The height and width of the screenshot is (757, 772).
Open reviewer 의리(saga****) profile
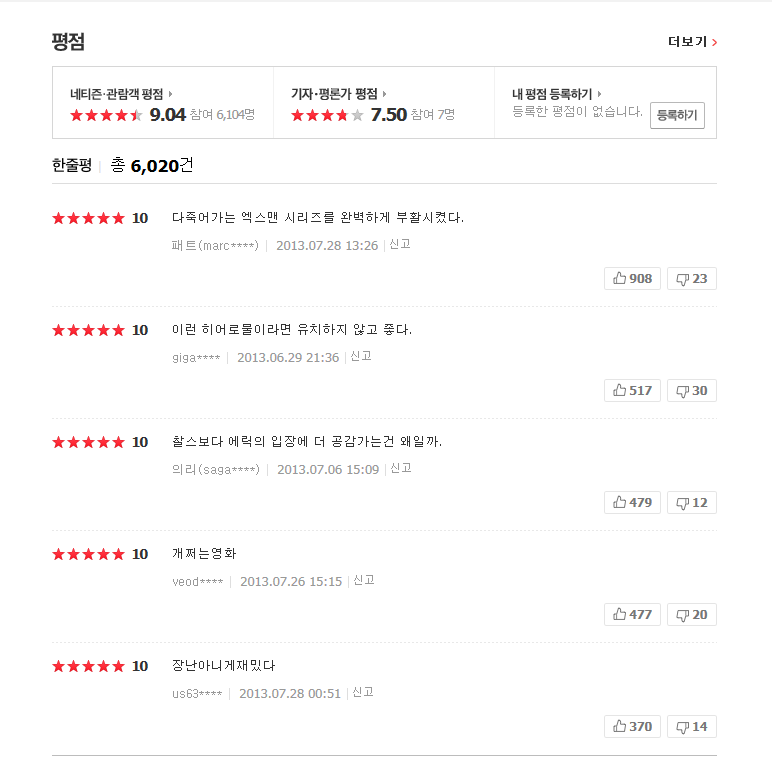pos(215,469)
